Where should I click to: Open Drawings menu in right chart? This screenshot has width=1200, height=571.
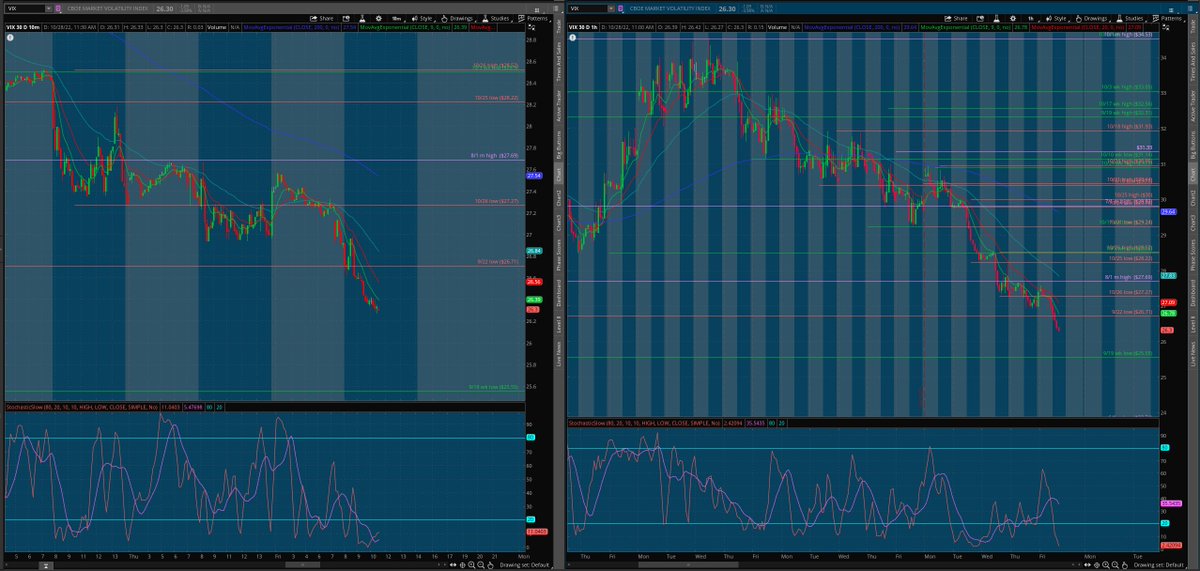click(1091, 18)
